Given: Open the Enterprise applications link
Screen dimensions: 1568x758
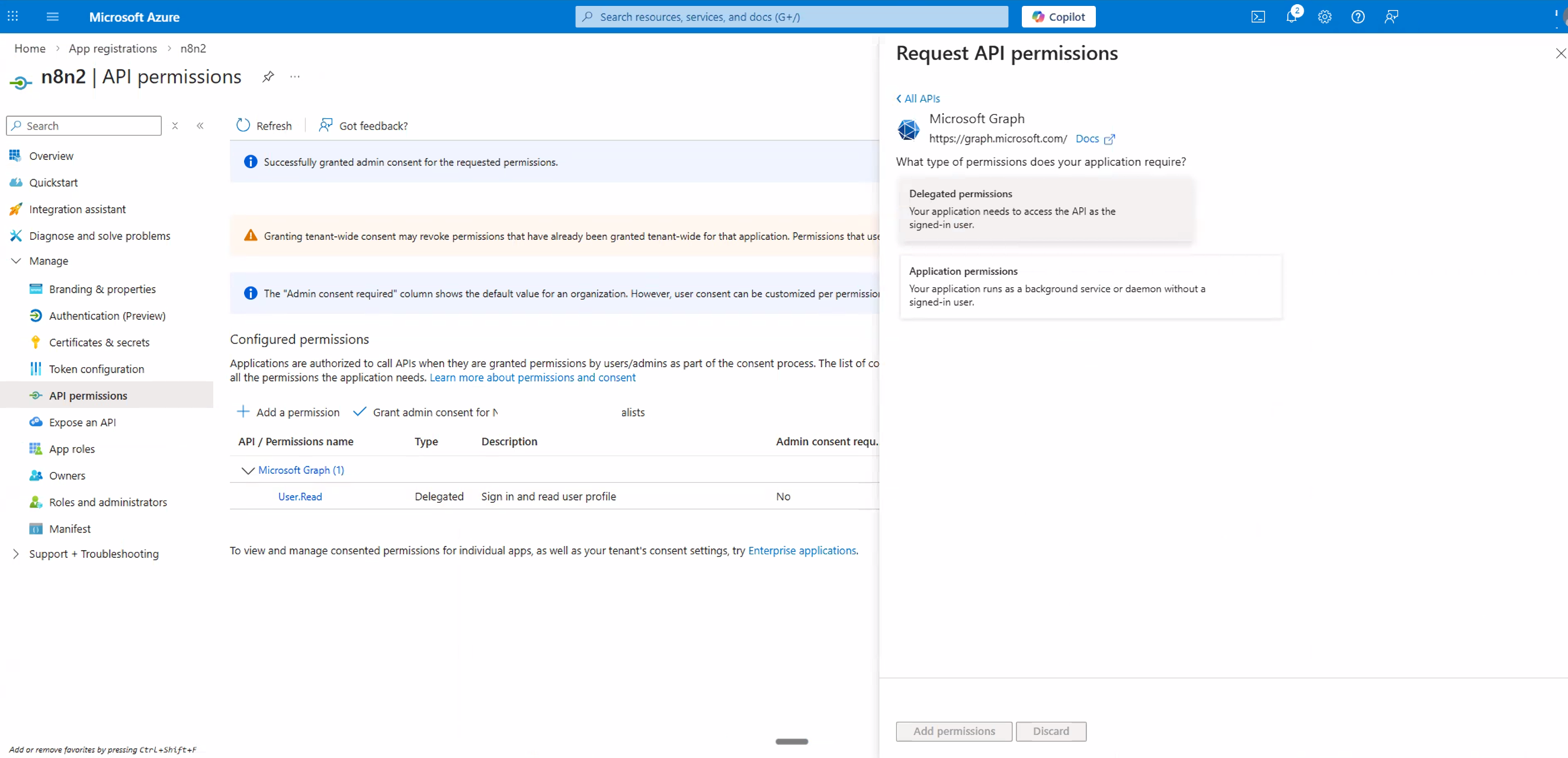Looking at the screenshot, I should pyautogui.click(x=802, y=551).
